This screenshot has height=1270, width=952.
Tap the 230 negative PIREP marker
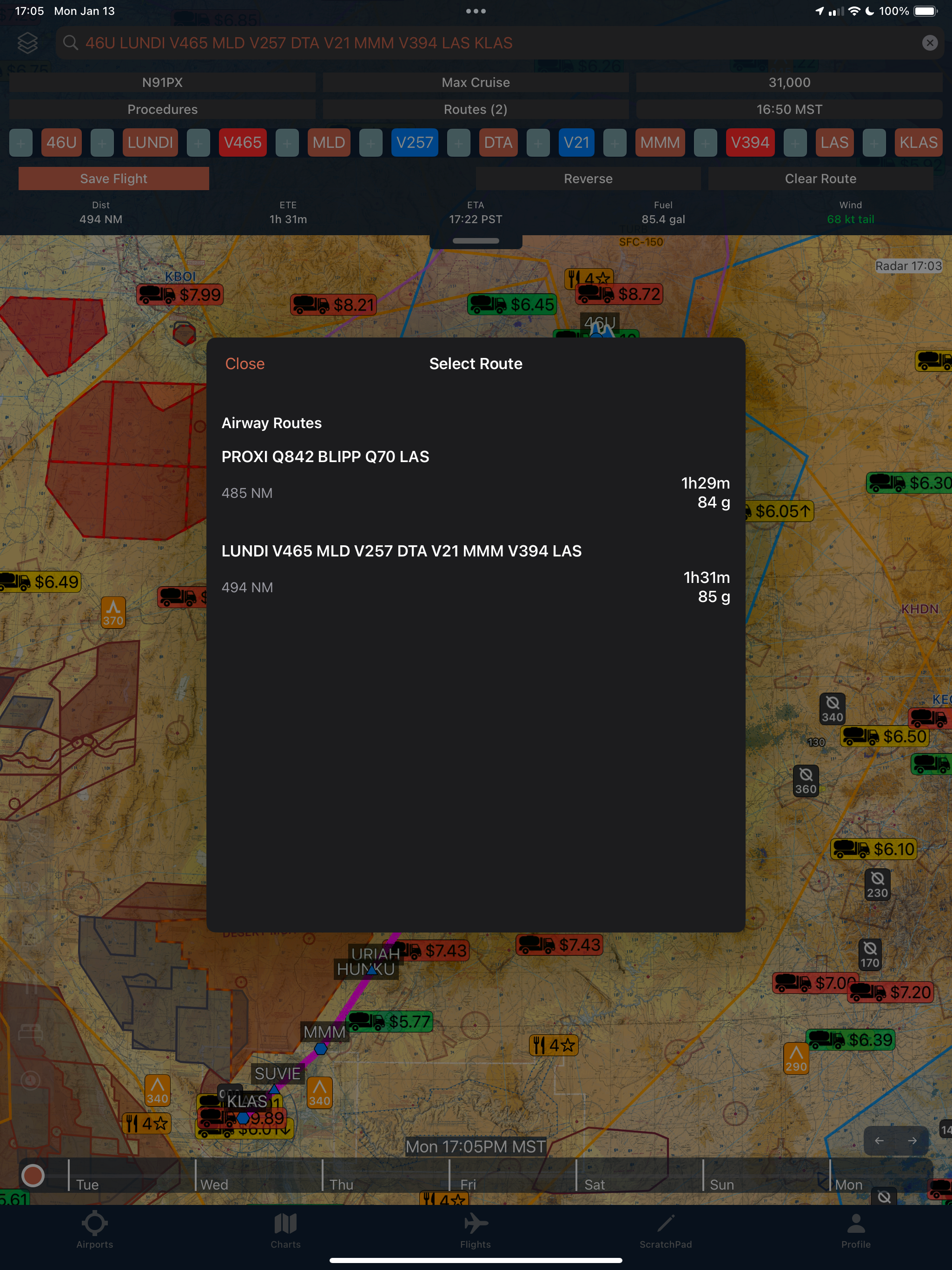[877, 885]
